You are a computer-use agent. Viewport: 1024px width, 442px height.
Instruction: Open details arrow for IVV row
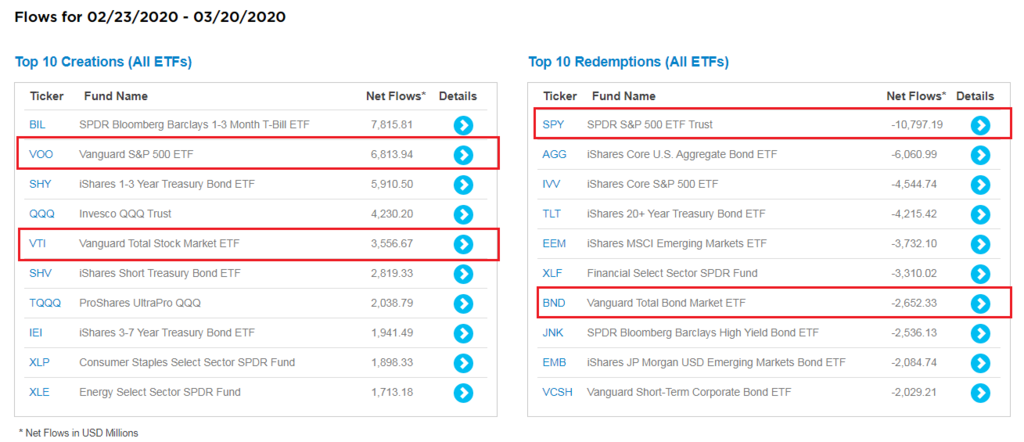click(x=980, y=185)
